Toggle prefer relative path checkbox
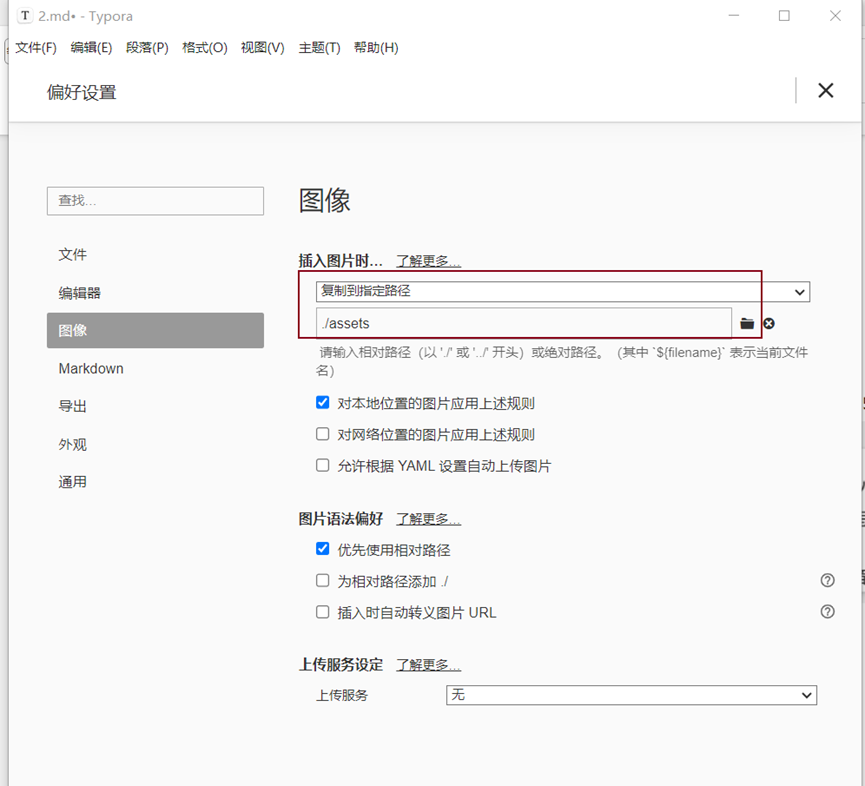 click(323, 549)
